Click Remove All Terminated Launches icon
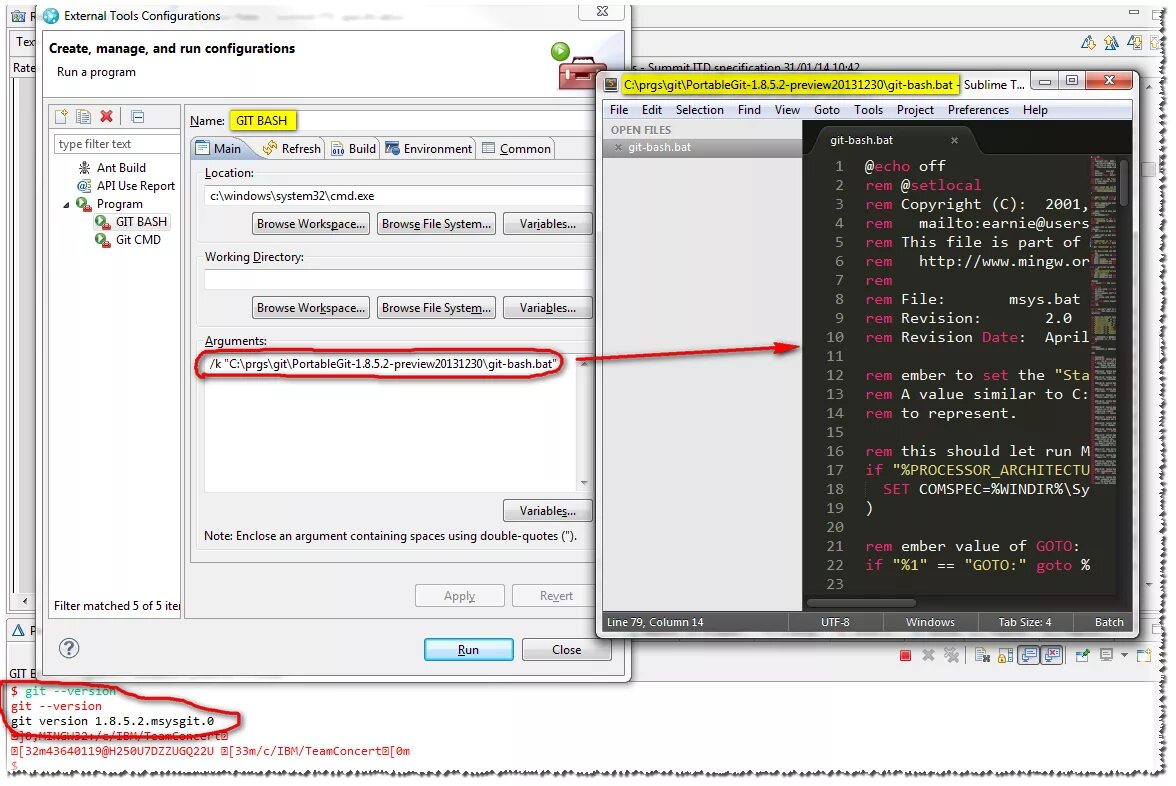Viewport: 1176px width, 786px height. coord(951,656)
